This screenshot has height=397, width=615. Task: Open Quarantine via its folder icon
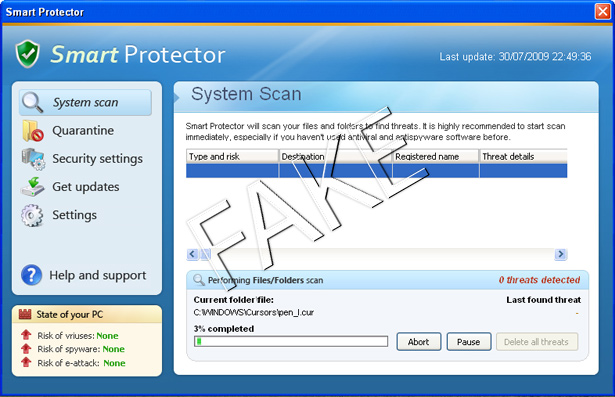(33, 131)
